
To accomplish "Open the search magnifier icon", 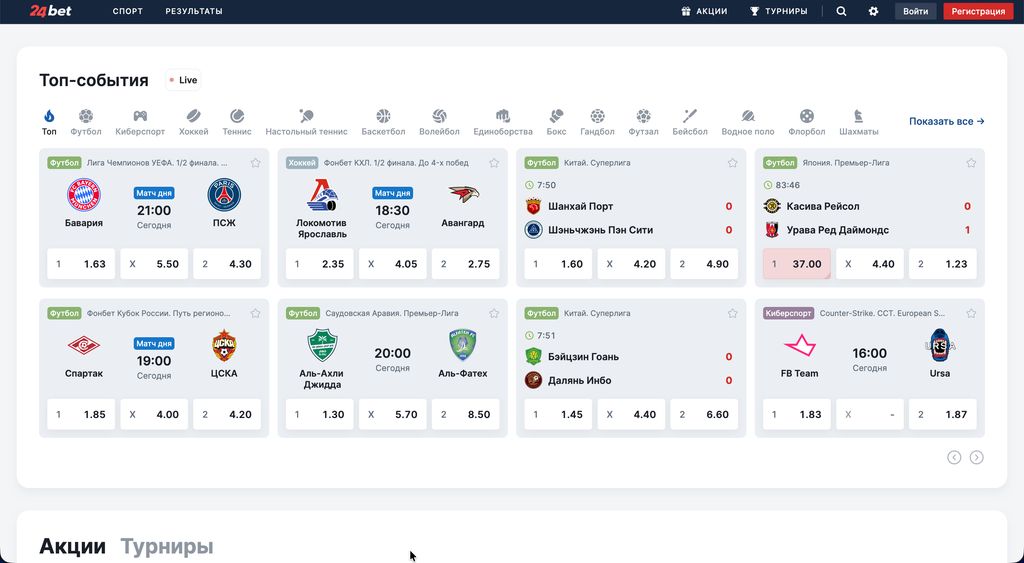I will click(841, 11).
